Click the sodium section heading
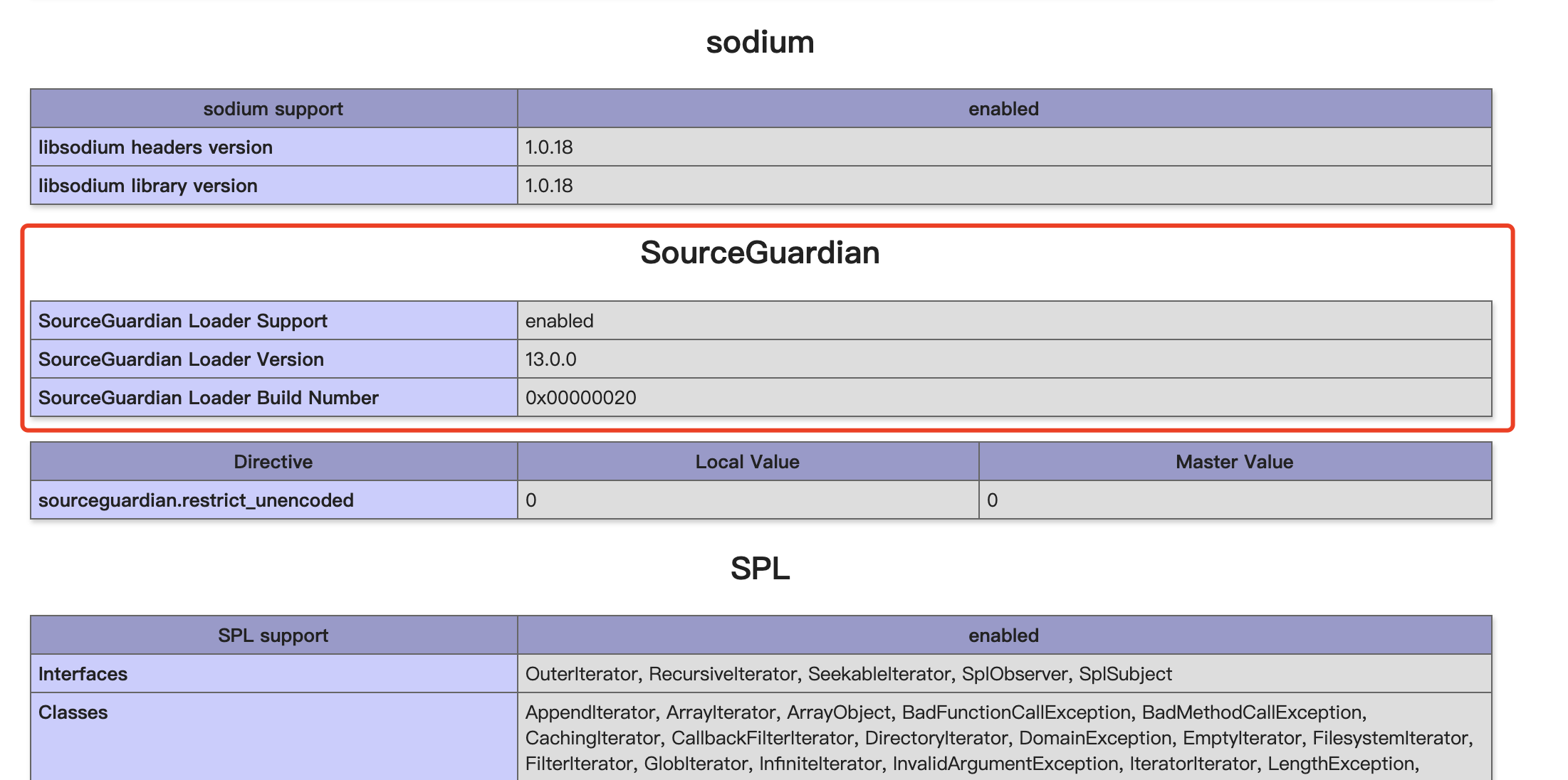The image size is (1568, 780). pos(760,42)
